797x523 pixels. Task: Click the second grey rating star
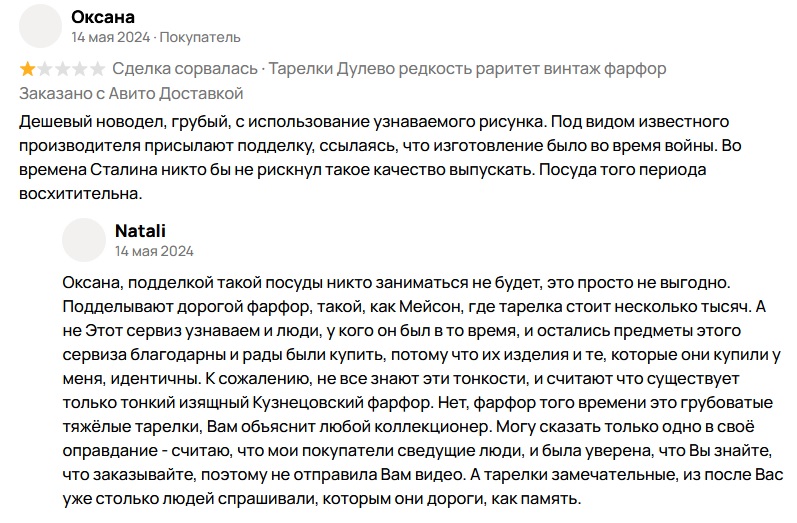45,69
